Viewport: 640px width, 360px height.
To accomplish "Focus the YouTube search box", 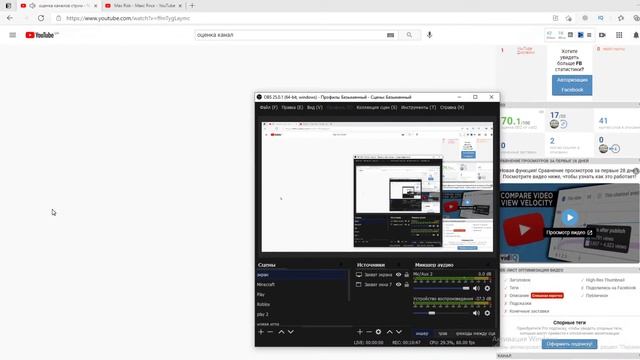I will pyautogui.click(x=290, y=35).
